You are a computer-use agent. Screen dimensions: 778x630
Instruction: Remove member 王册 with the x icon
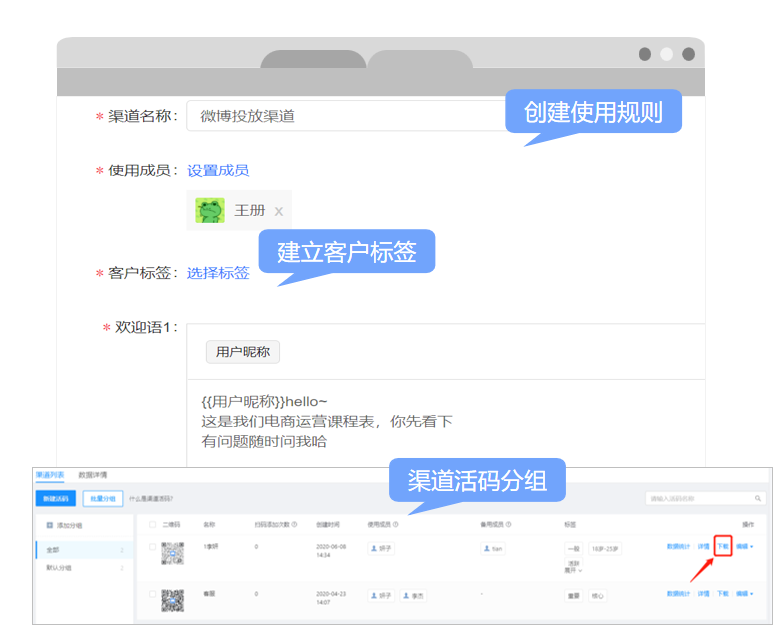tap(279, 211)
